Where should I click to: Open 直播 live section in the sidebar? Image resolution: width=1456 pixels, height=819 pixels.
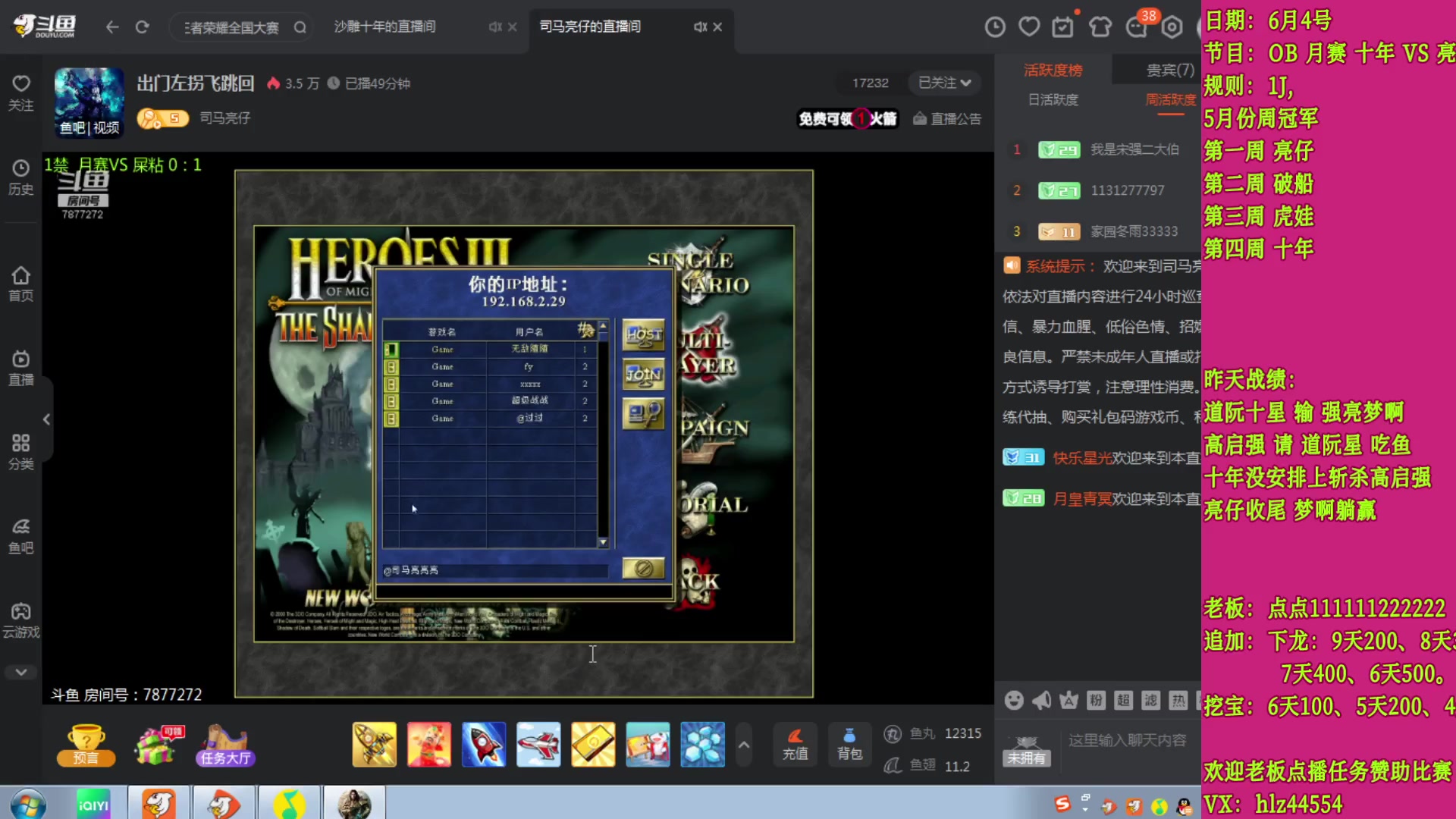21,368
